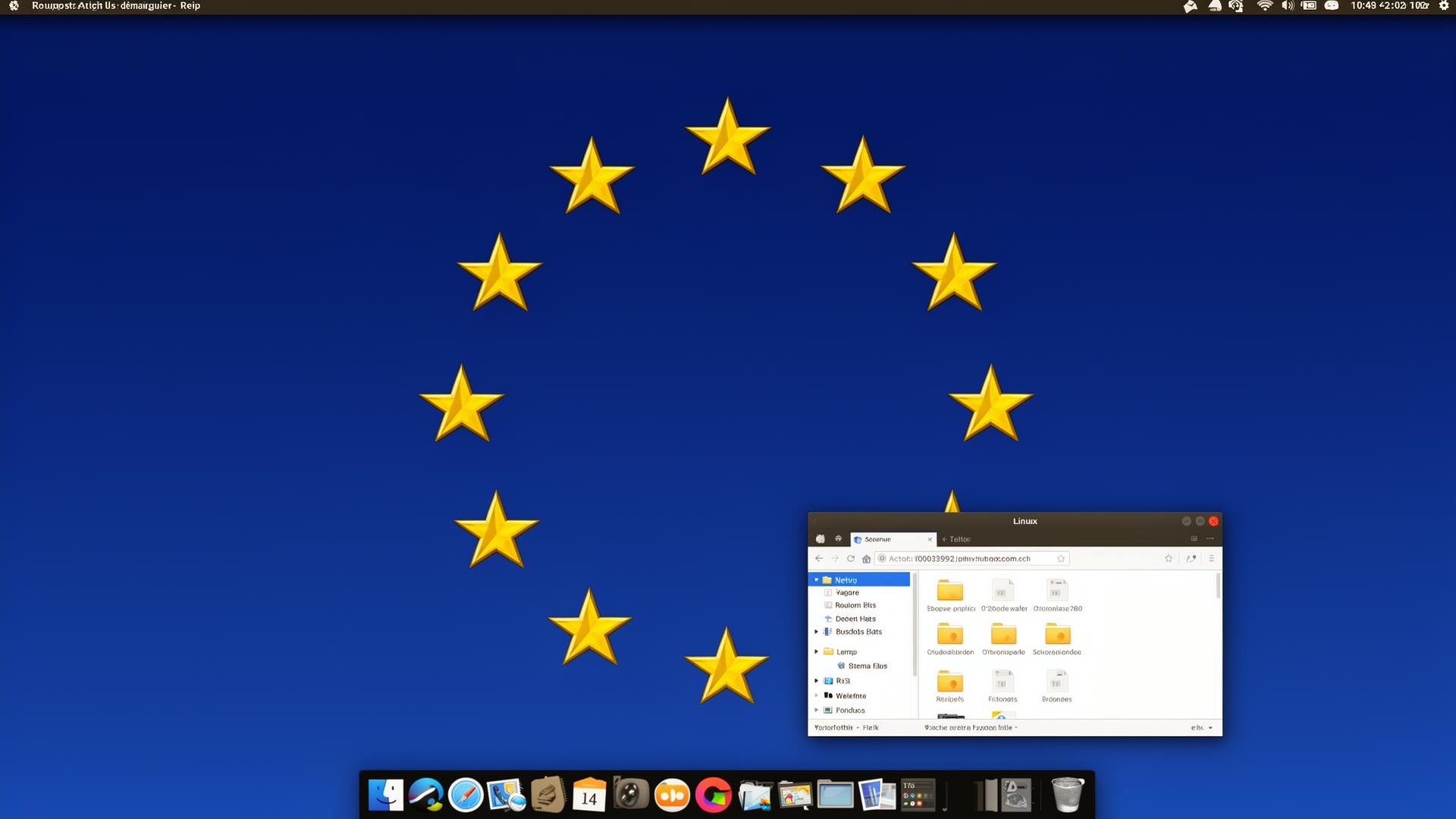Viewport: 1456px width, 819px height.
Task: Launch Safari compass icon in the dock
Action: click(466, 795)
